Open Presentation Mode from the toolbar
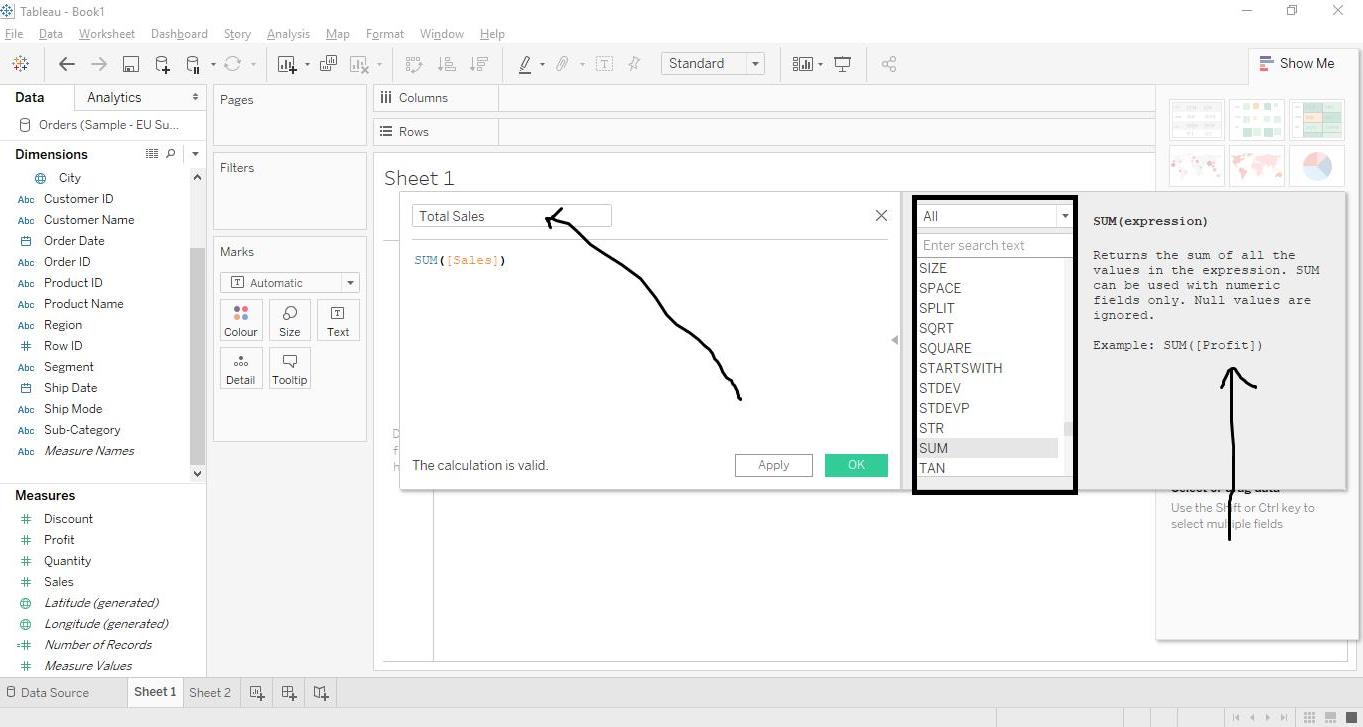The image size is (1363, 727). click(x=843, y=64)
